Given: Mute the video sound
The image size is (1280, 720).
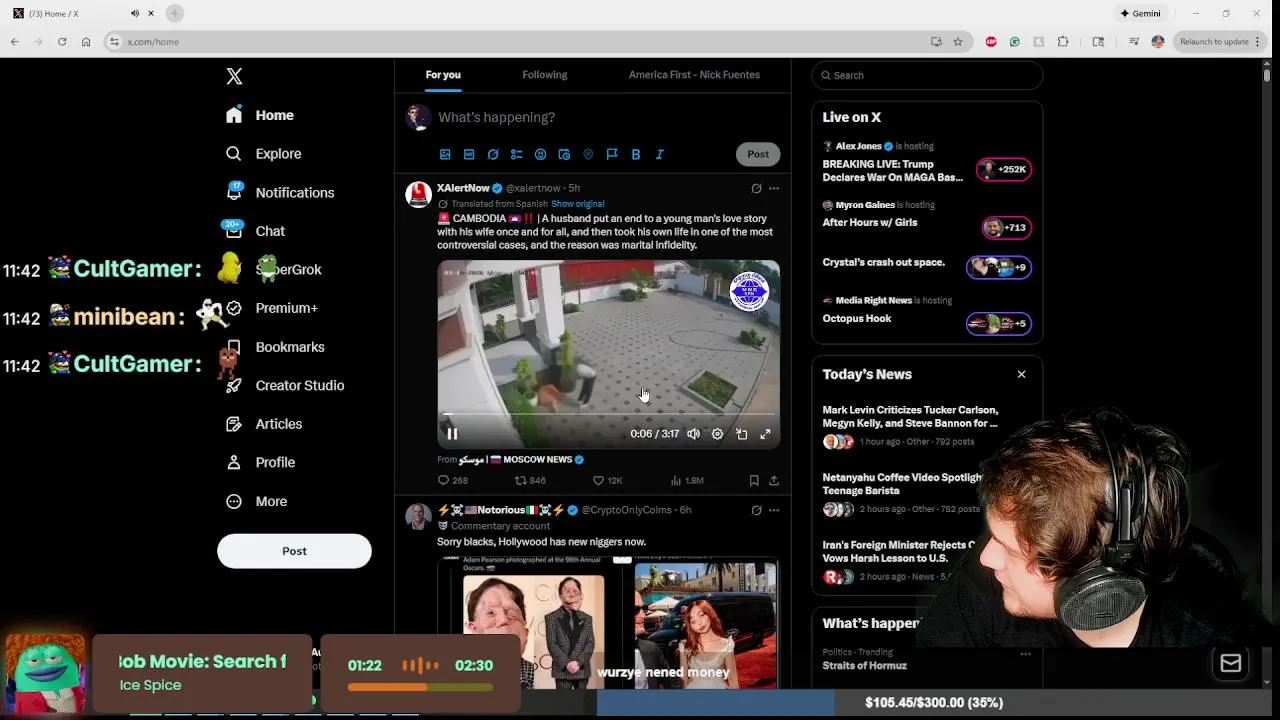Looking at the screenshot, I should click(x=693, y=434).
